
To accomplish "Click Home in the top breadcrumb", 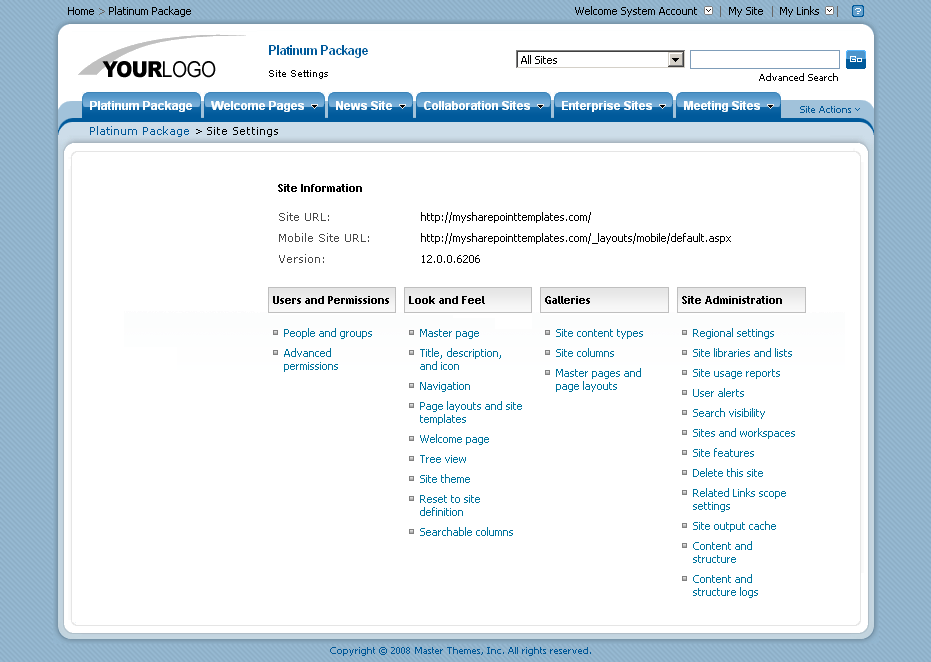I will tap(80, 11).
